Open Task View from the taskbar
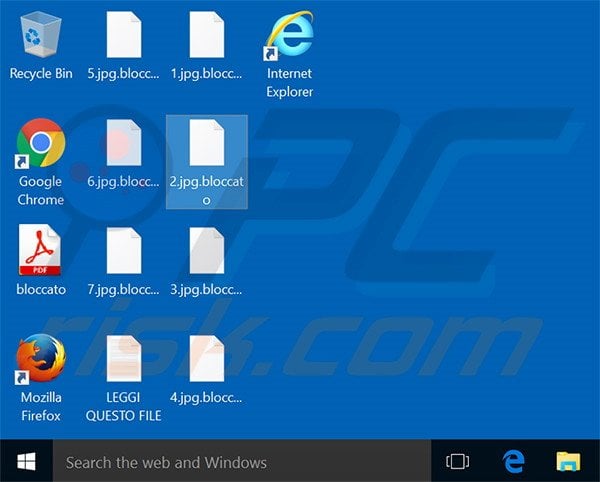The image size is (600, 482). coord(457,461)
